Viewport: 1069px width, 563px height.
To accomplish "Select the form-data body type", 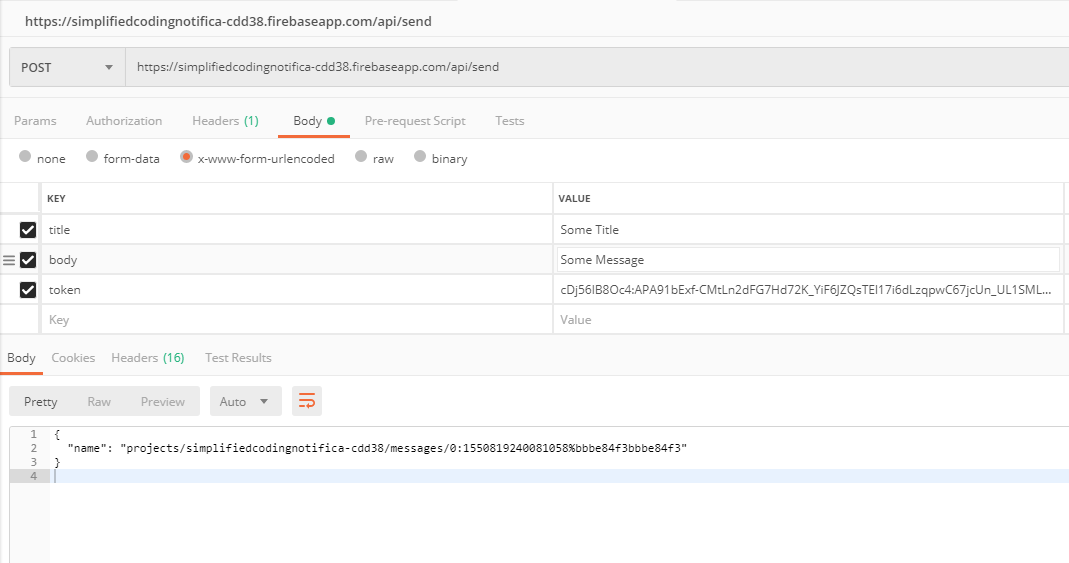I will (x=92, y=156).
